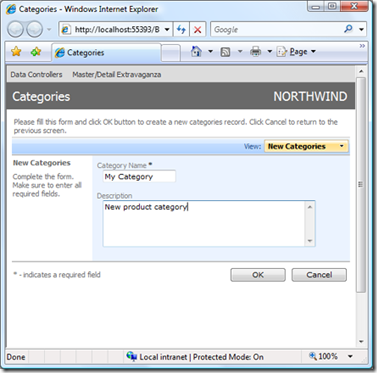Click the Protected Mode: On status text
The height and width of the screenshot is (373, 377).
(228, 357)
